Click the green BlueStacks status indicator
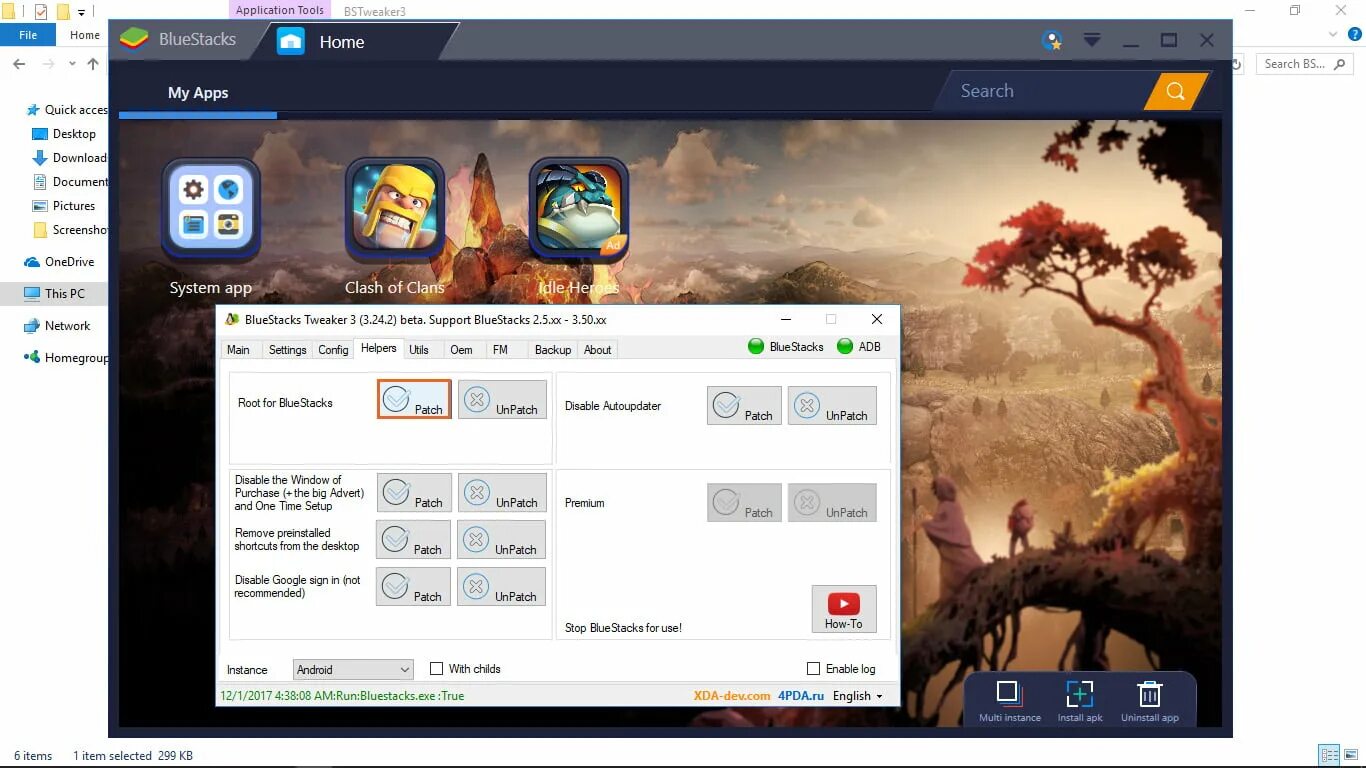The height and width of the screenshot is (768, 1366). (756, 347)
